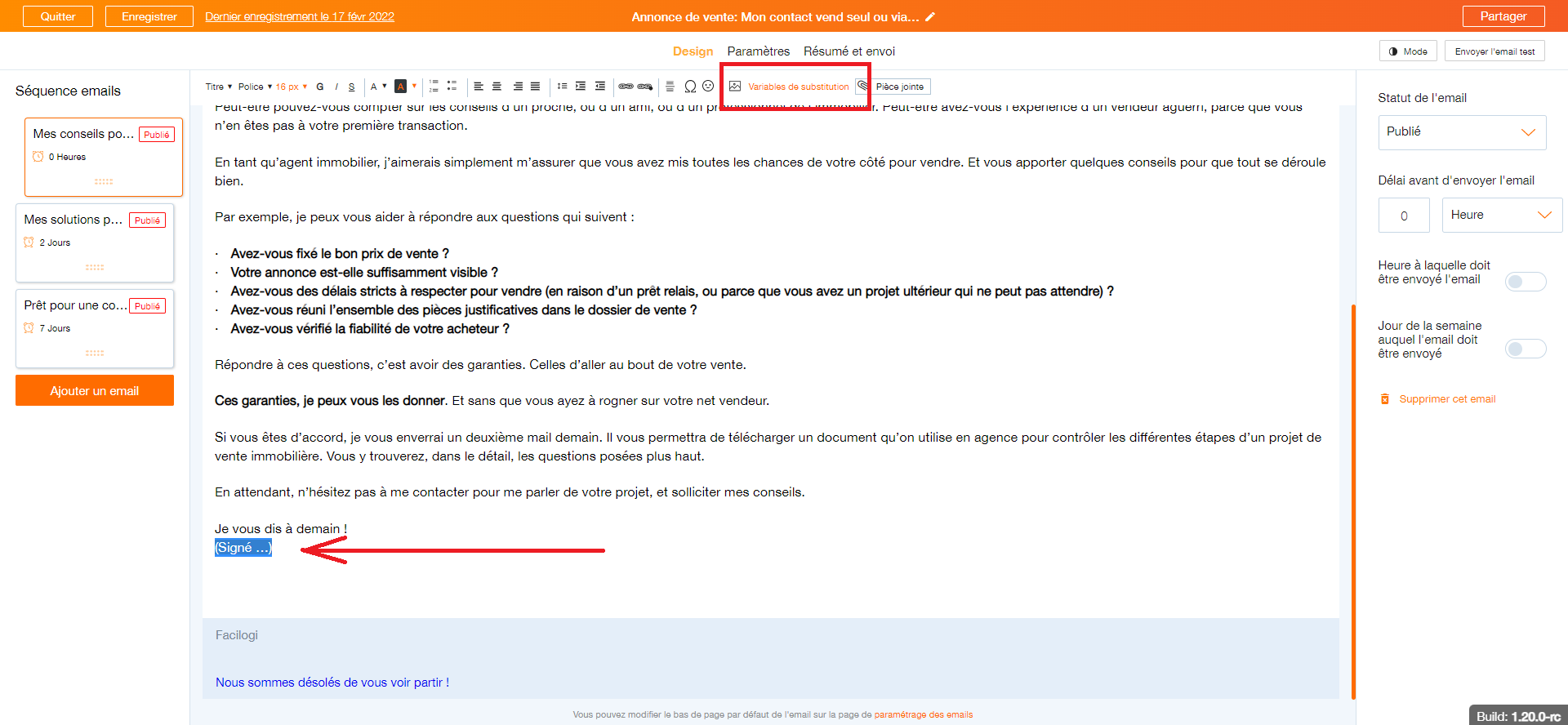Remove the hyperlink
This screenshot has height=725, width=1568.
(645, 87)
